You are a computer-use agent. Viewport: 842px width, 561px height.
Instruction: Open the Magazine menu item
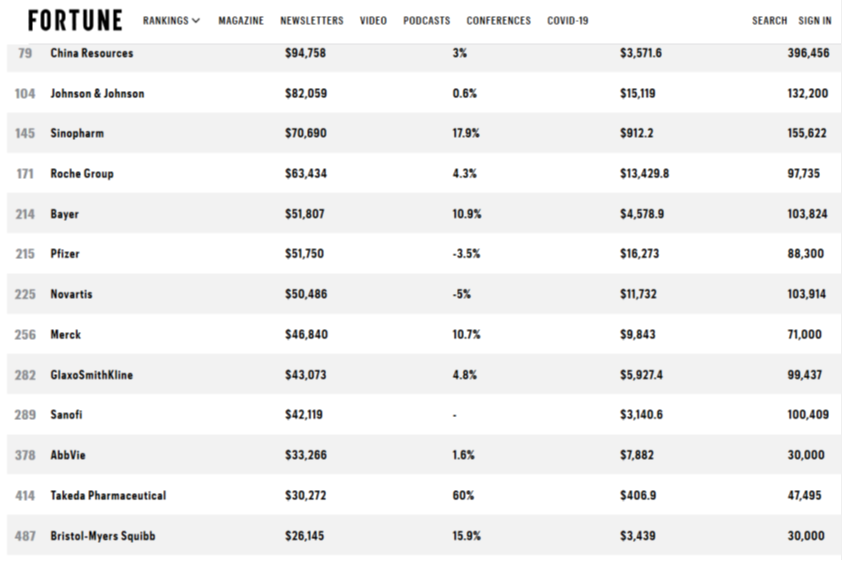pos(241,20)
